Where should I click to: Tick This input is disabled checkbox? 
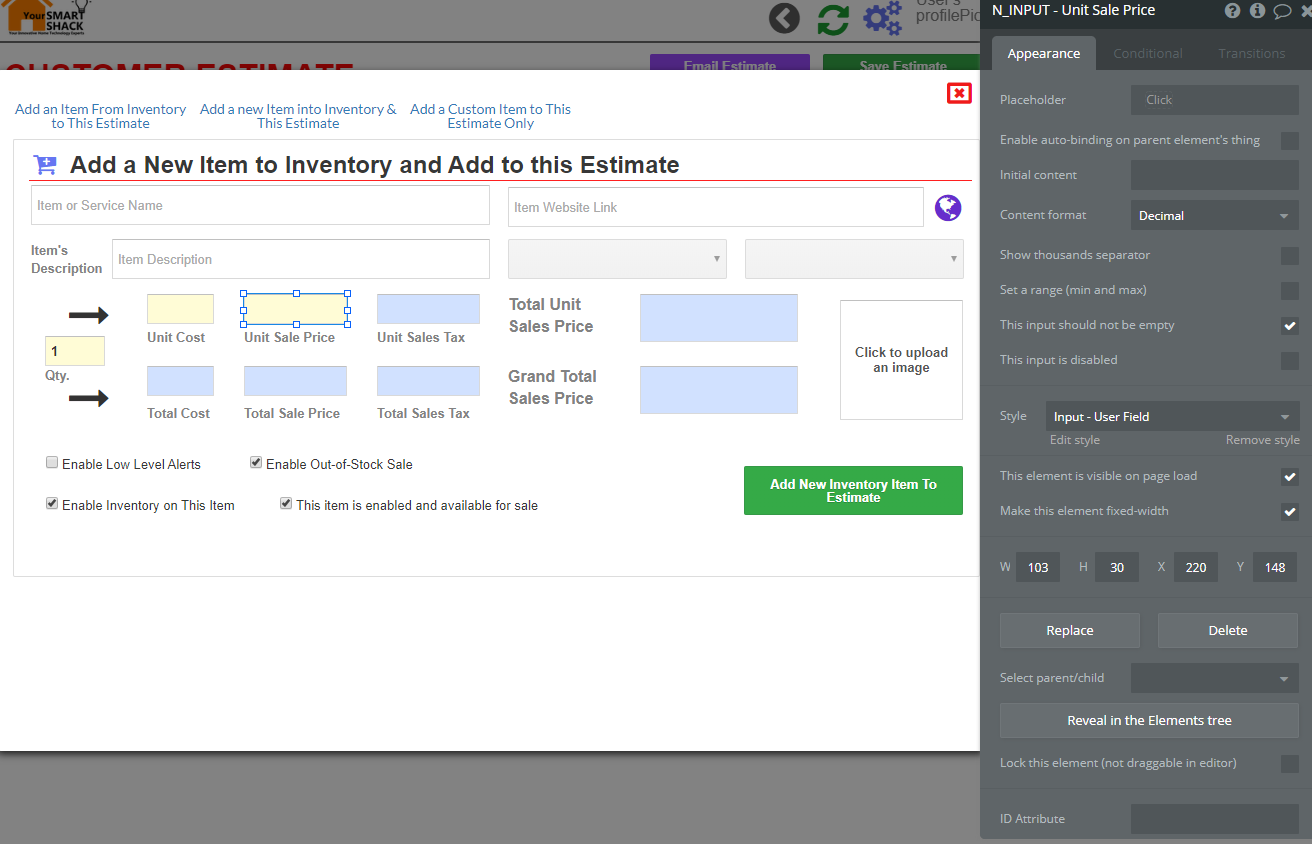tap(1290, 360)
